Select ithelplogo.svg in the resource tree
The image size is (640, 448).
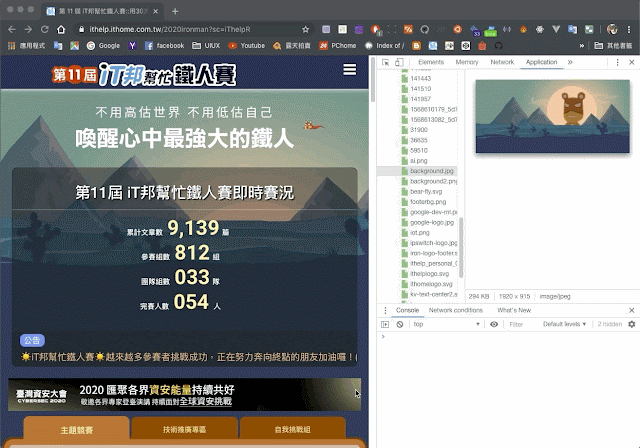pos(429,274)
